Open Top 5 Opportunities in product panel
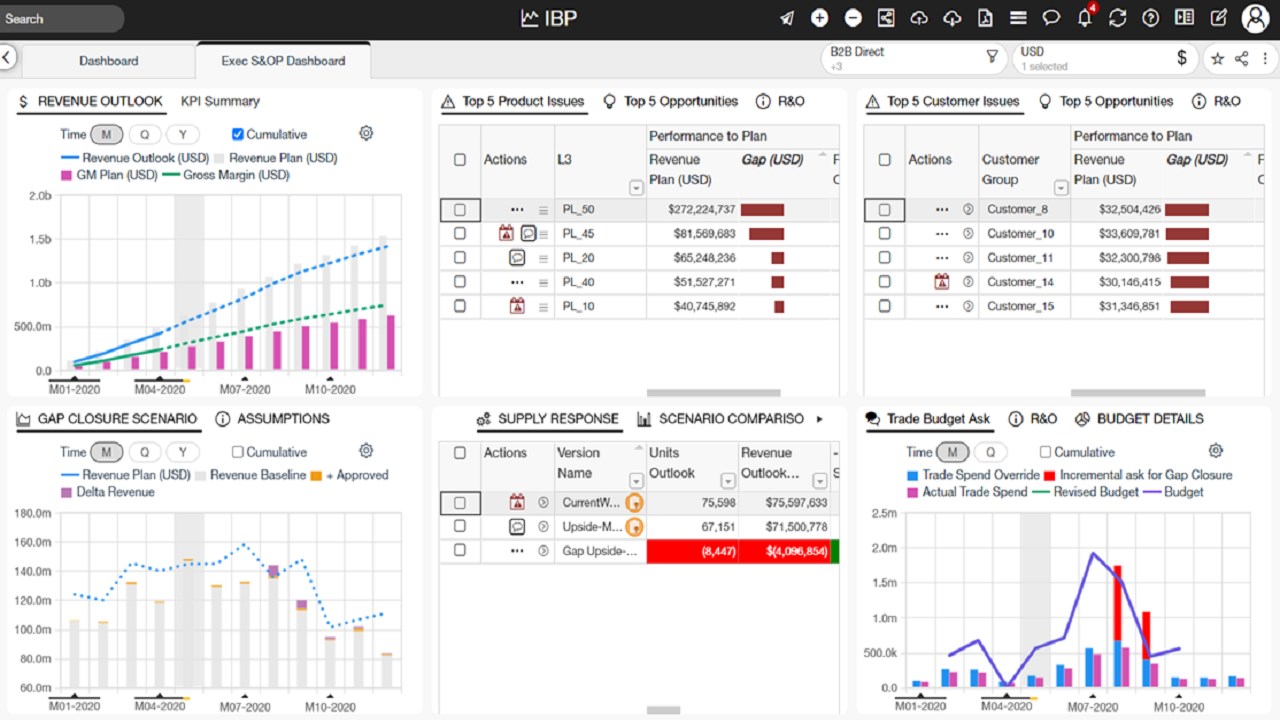Viewport: 1280px width, 720px height. coord(670,101)
